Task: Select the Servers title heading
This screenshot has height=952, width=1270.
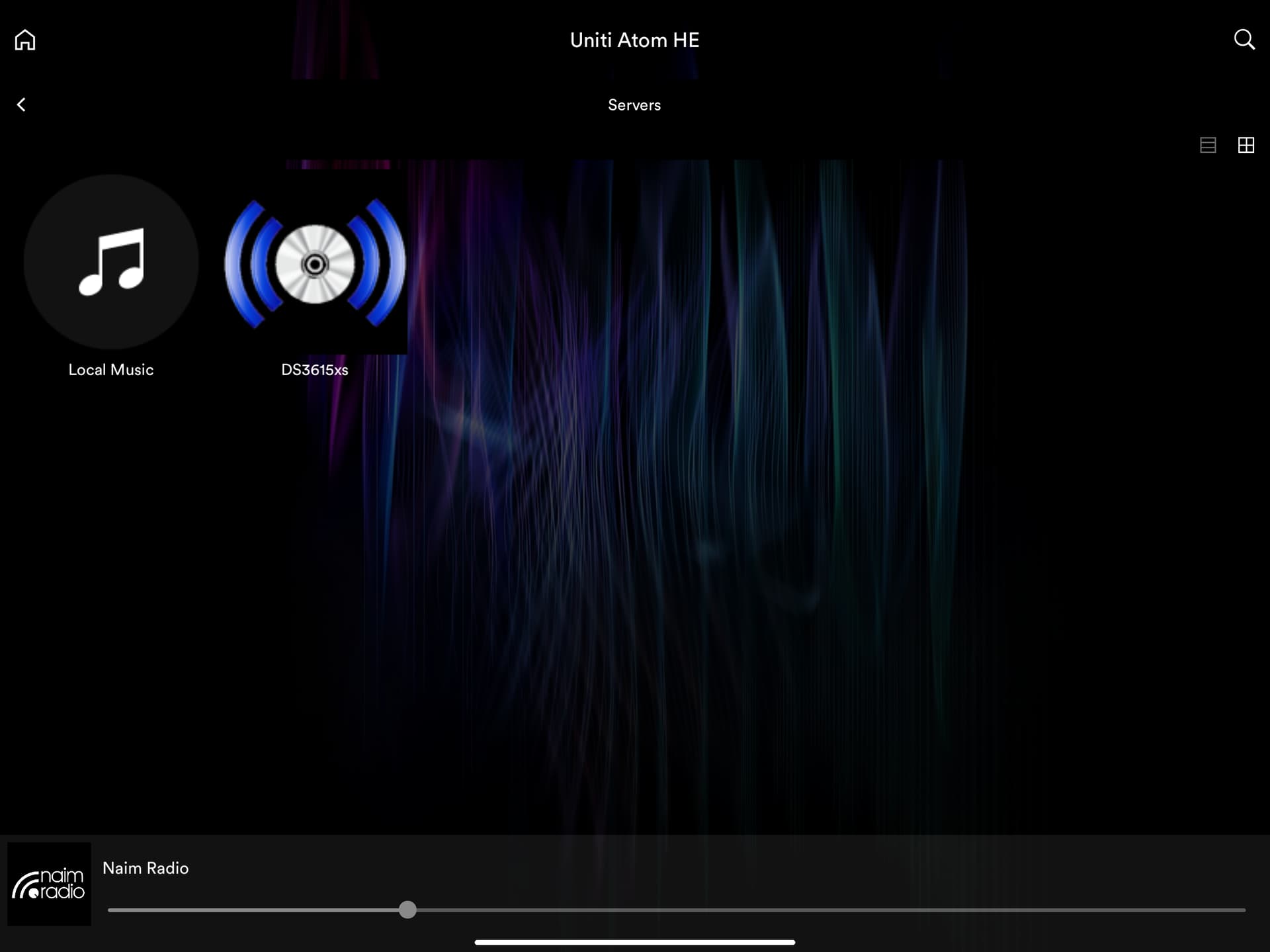Action: pyautogui.click(x=634, y=105)
